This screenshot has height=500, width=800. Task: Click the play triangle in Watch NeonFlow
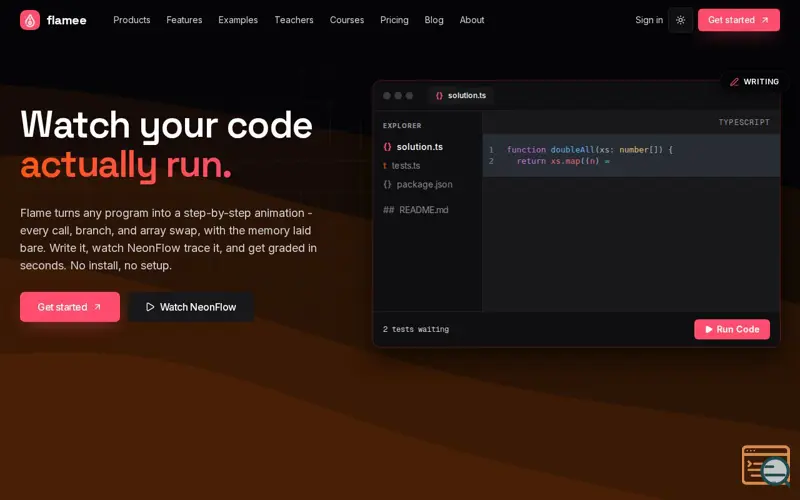[150, 307]
